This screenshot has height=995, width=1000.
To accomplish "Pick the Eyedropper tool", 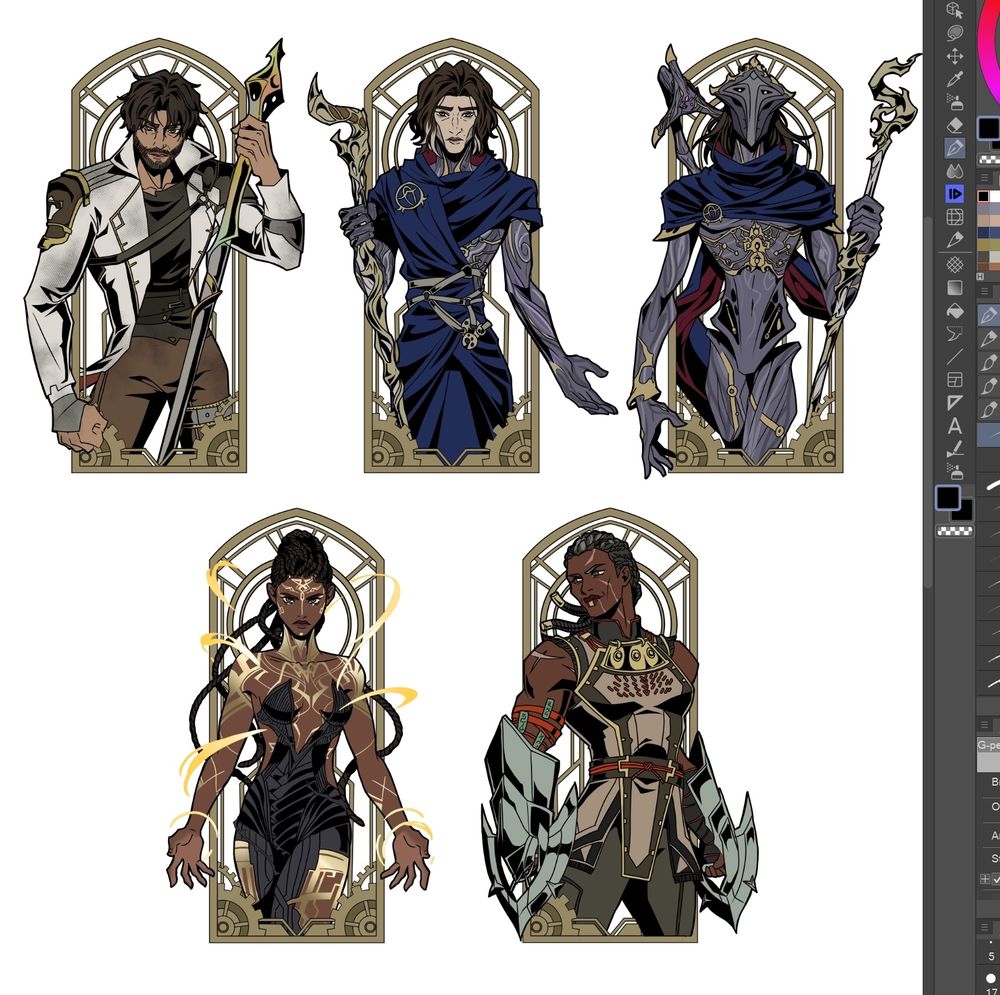I will 954,79.
